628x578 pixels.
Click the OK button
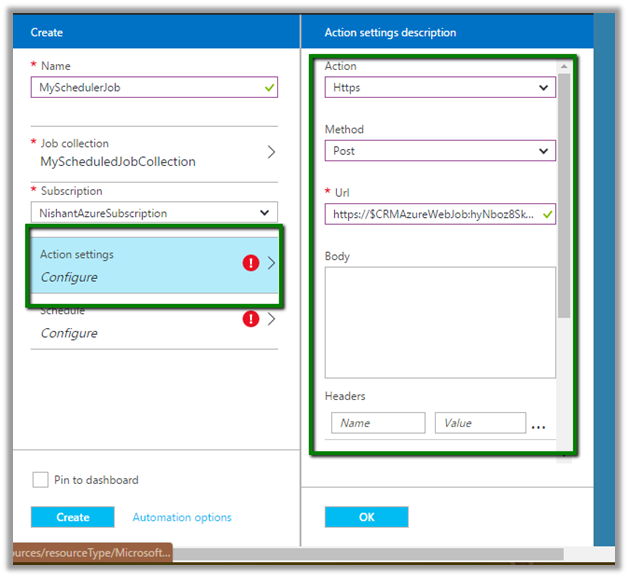pyautogui.click(x=366, y=517)
